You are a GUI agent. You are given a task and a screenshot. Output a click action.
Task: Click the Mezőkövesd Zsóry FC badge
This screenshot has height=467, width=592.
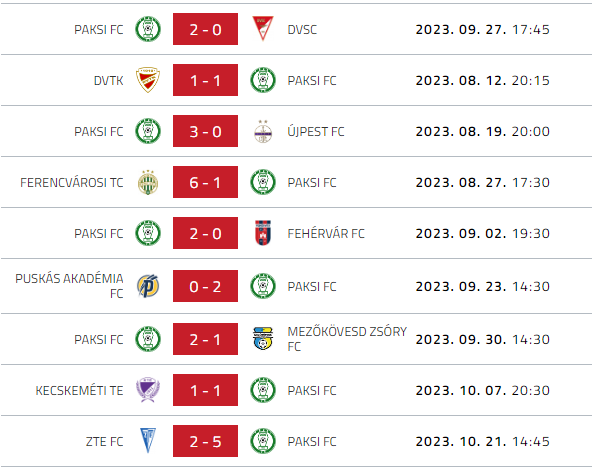click(x=263, y=338)
